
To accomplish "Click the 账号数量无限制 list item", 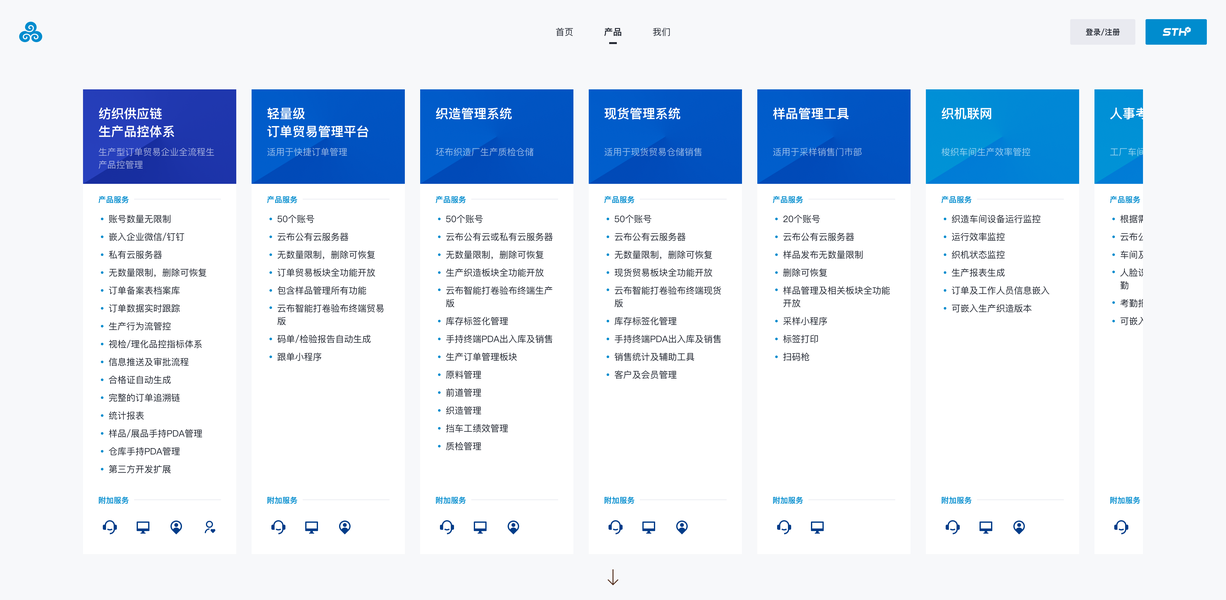I will (139, 219).
